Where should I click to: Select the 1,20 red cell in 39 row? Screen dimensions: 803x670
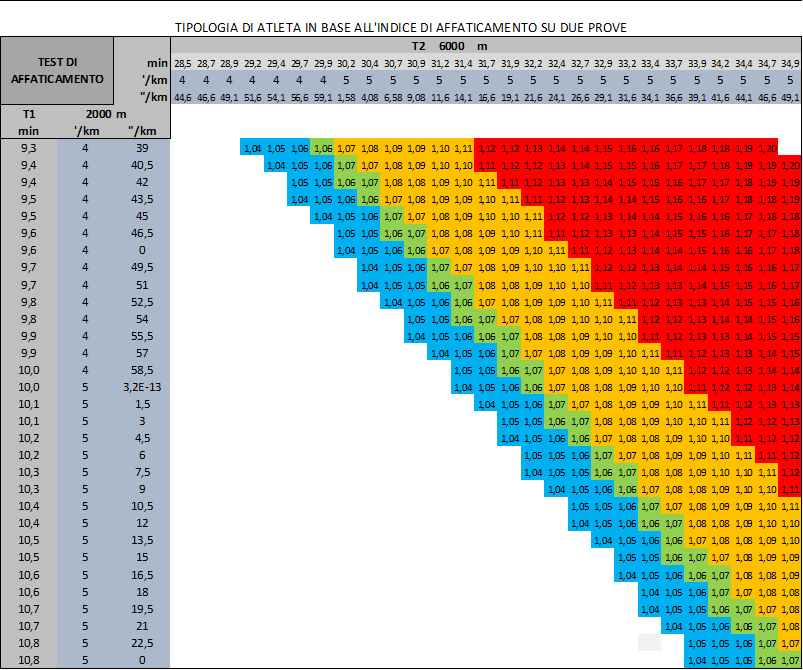767,149
